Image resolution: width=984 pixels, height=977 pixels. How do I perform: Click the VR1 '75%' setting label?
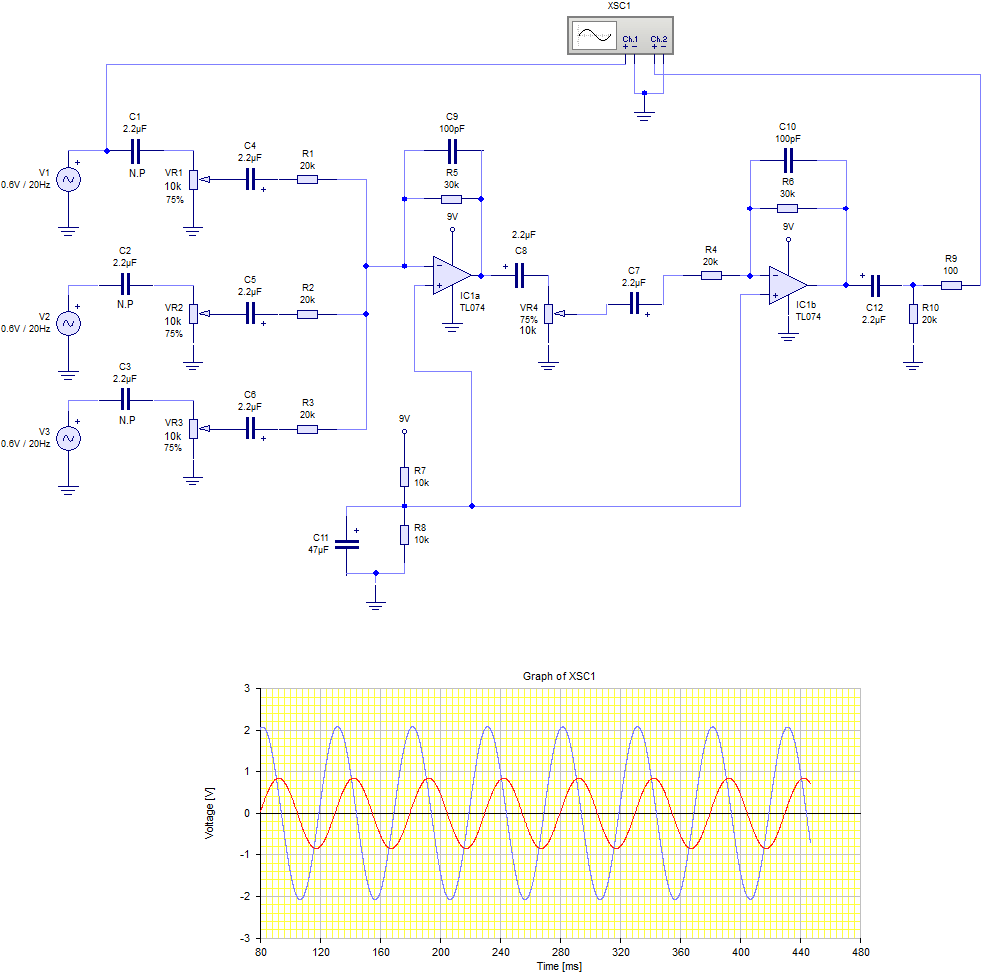[x=175, y=200]
